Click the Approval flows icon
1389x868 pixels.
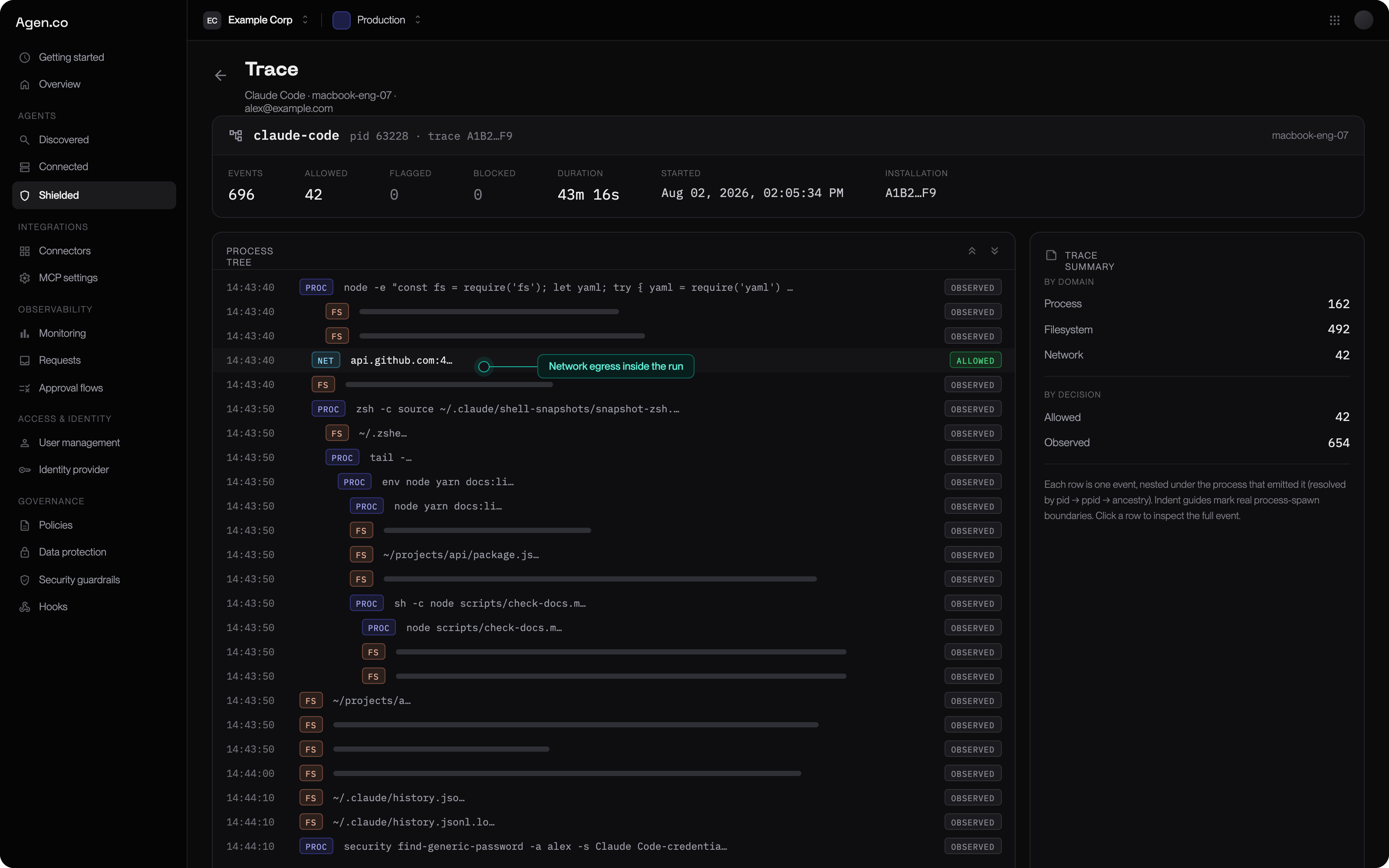(25, 388)
